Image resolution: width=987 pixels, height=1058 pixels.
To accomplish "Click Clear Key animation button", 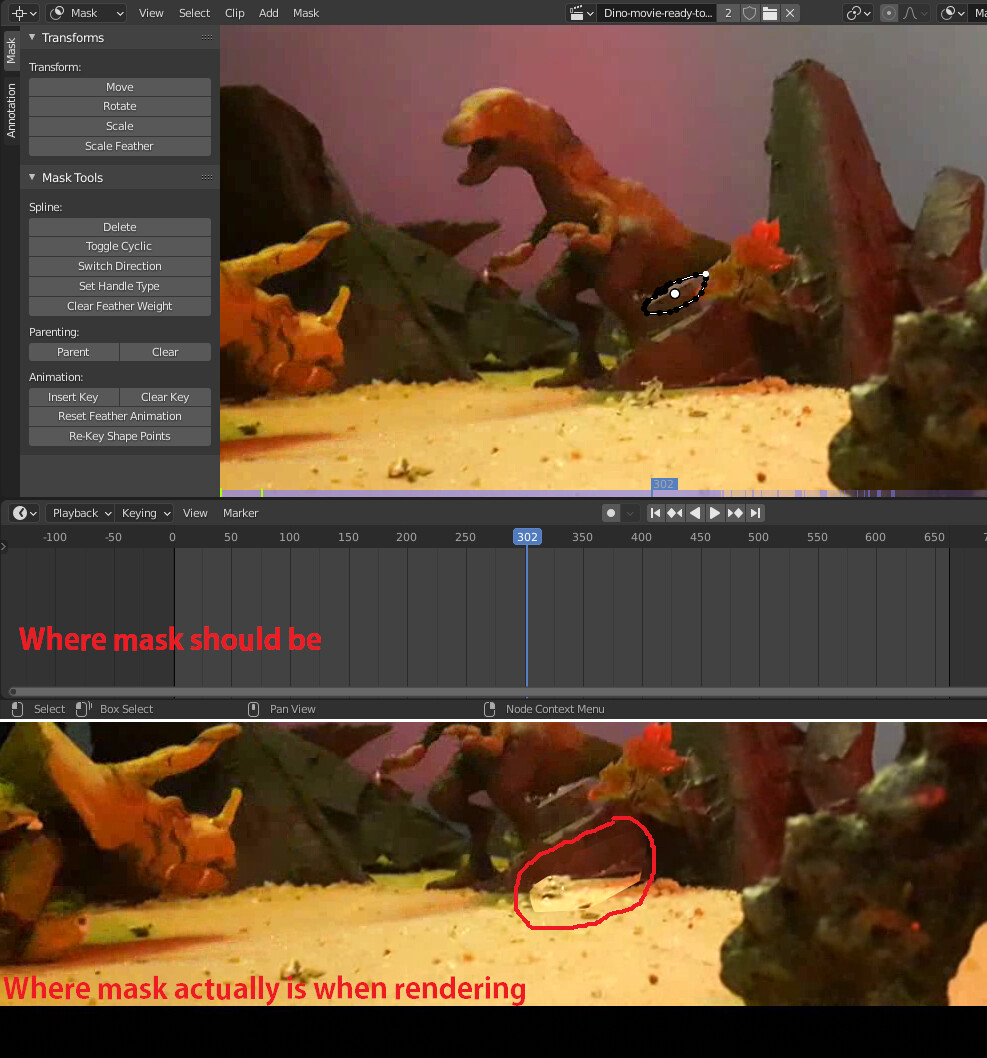I will [x=165, y=397].
